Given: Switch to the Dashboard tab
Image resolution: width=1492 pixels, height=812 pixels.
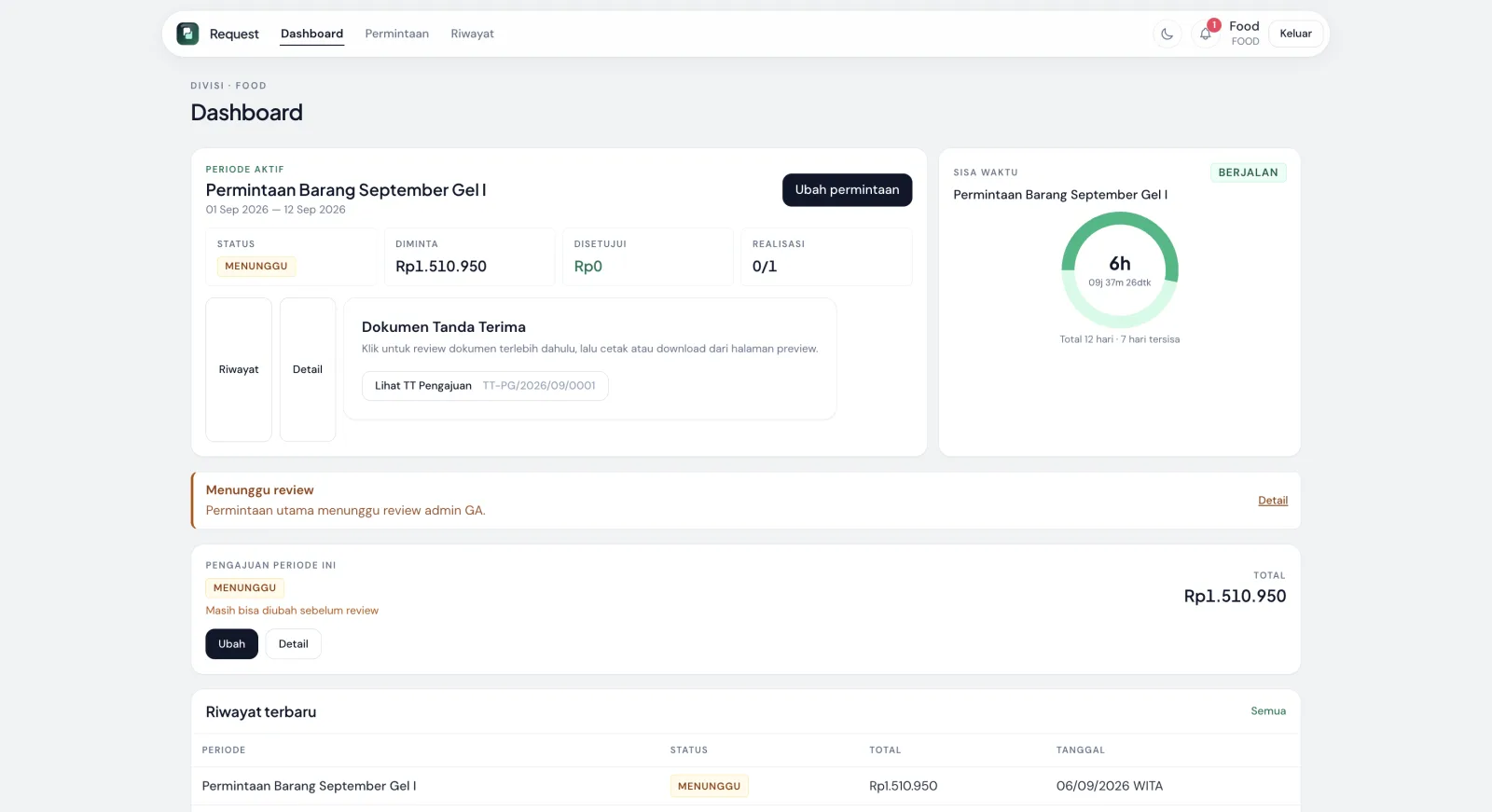Looking at the screenshot, I should click(x=312, y=34).
